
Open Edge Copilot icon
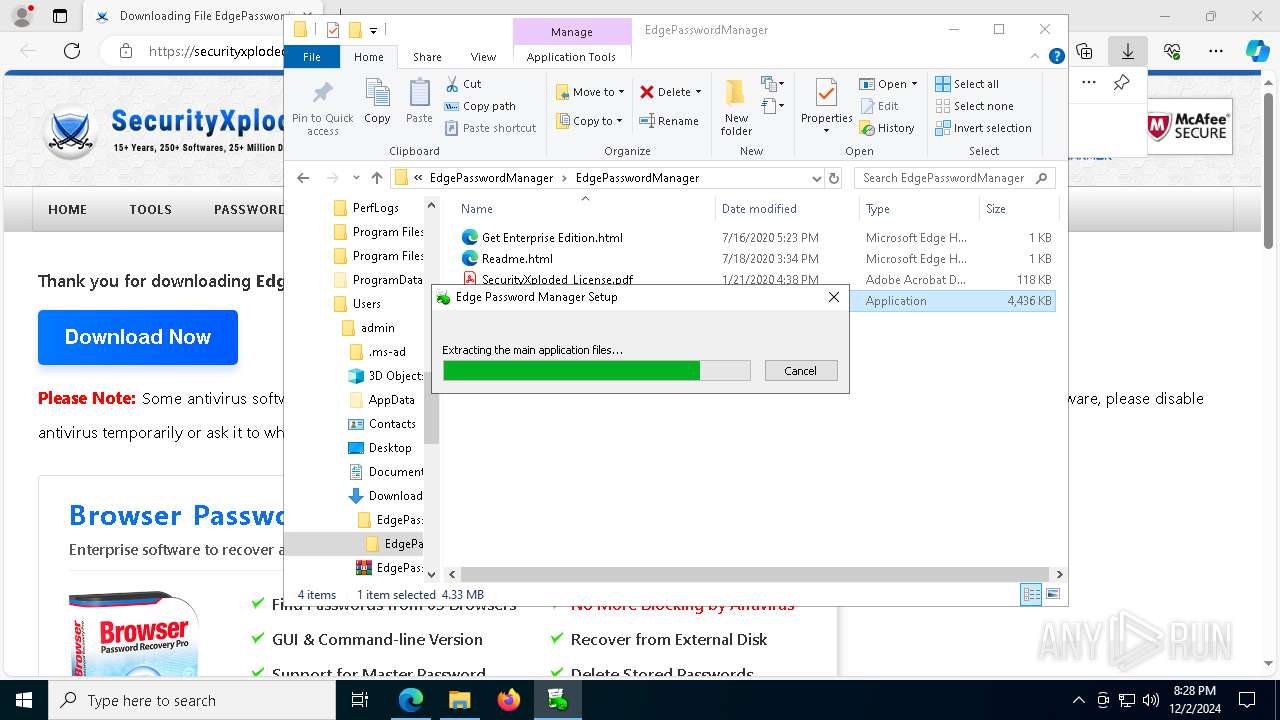(x=1257, y=51)
